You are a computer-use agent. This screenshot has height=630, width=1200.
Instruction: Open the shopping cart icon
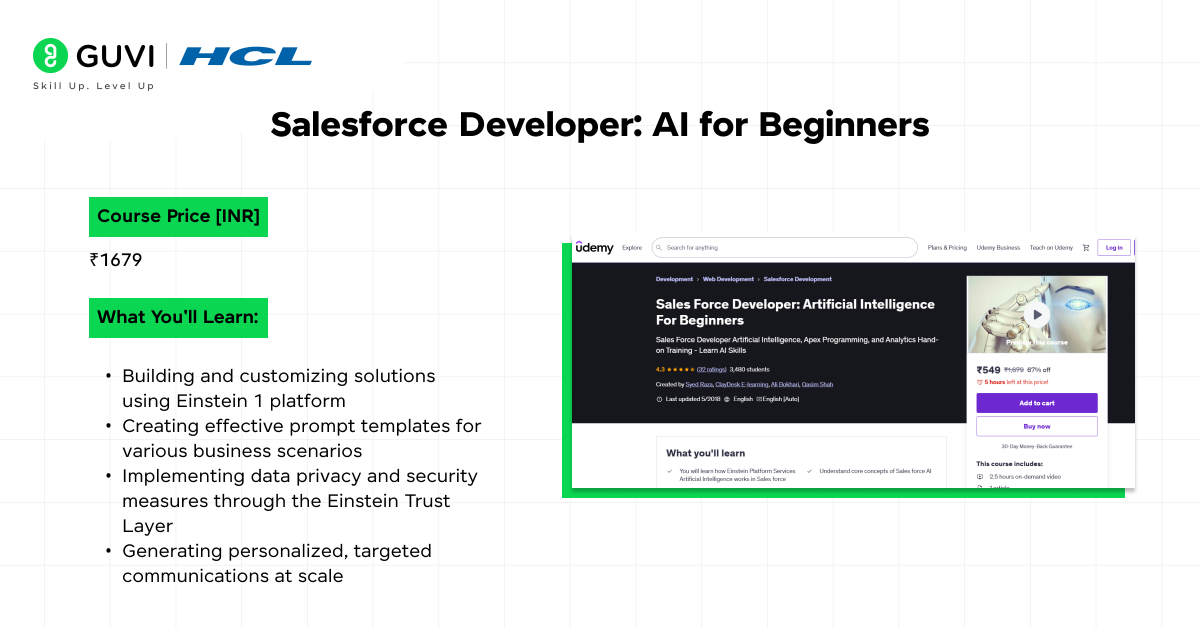tap(1086, 248)
